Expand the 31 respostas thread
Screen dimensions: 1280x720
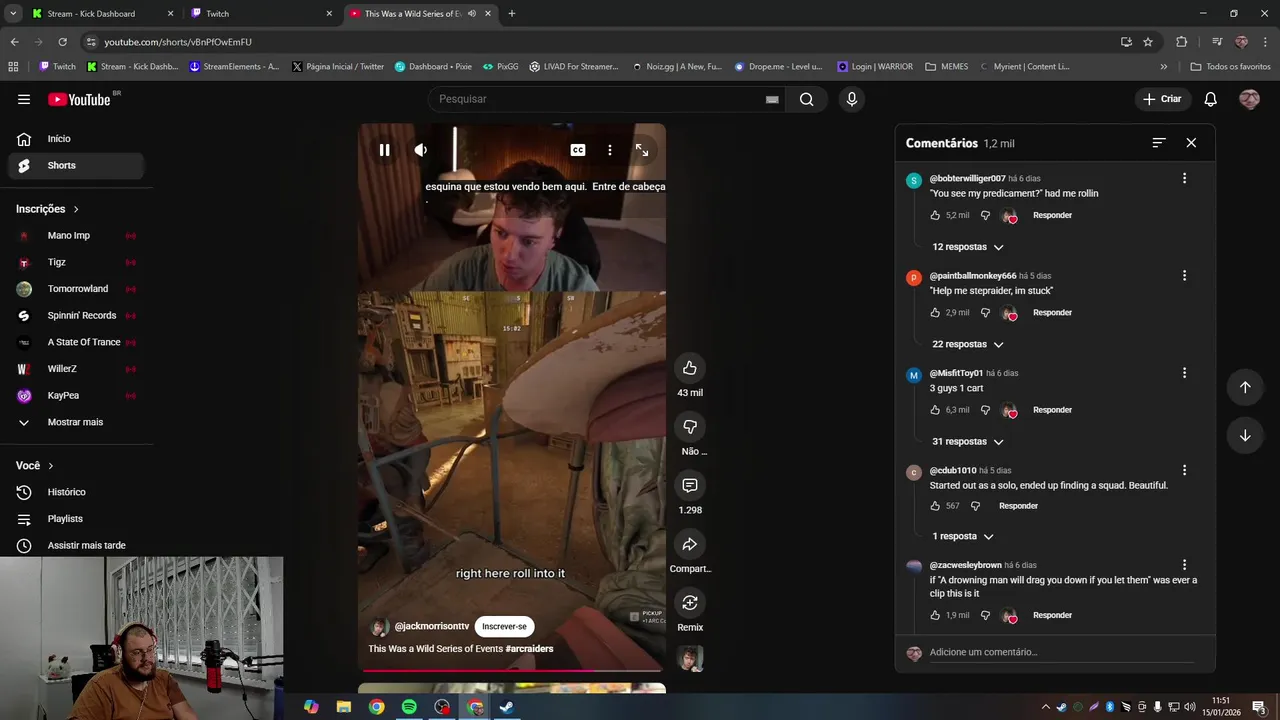[968, 441]
